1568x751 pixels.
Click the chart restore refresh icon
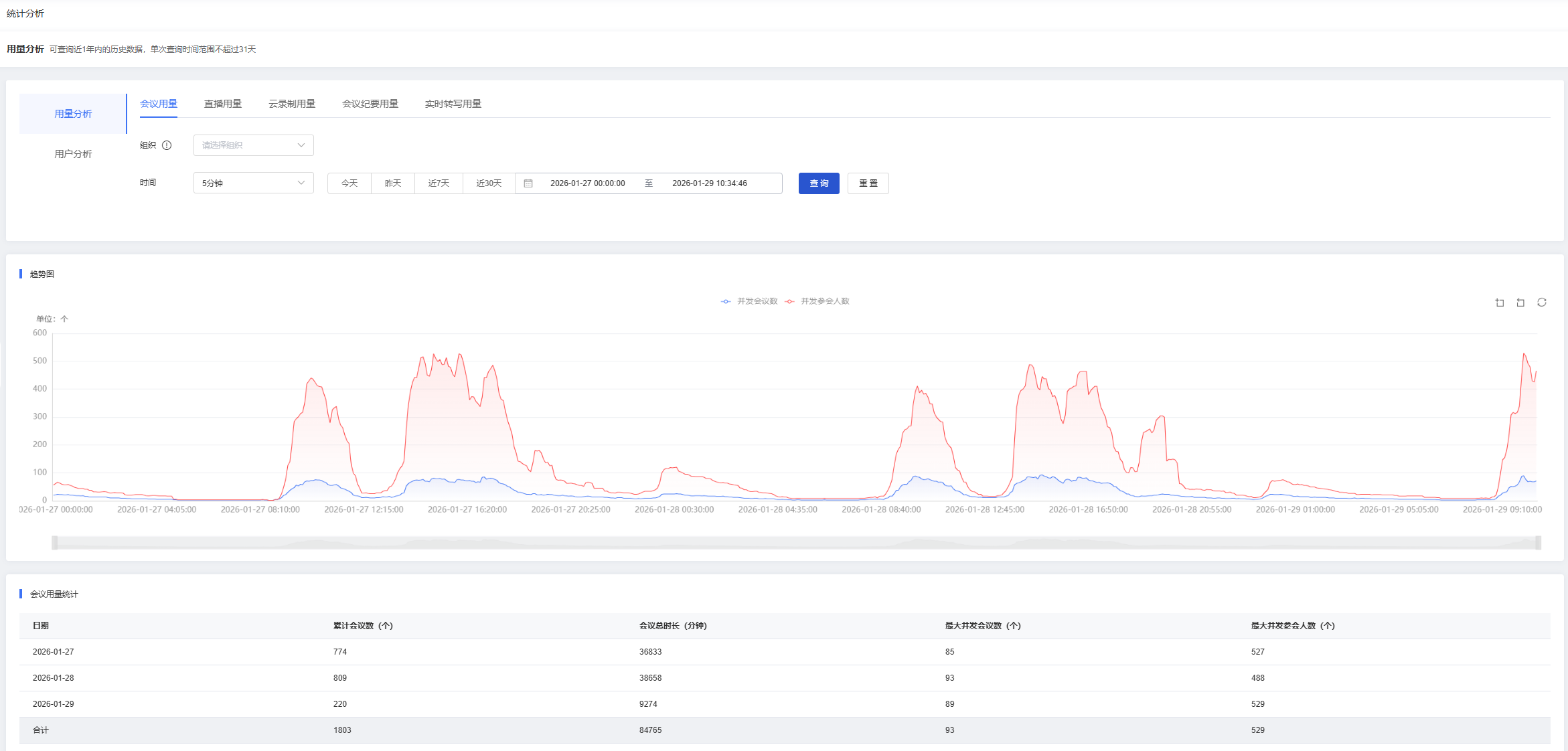click(x=1542, y=303)
